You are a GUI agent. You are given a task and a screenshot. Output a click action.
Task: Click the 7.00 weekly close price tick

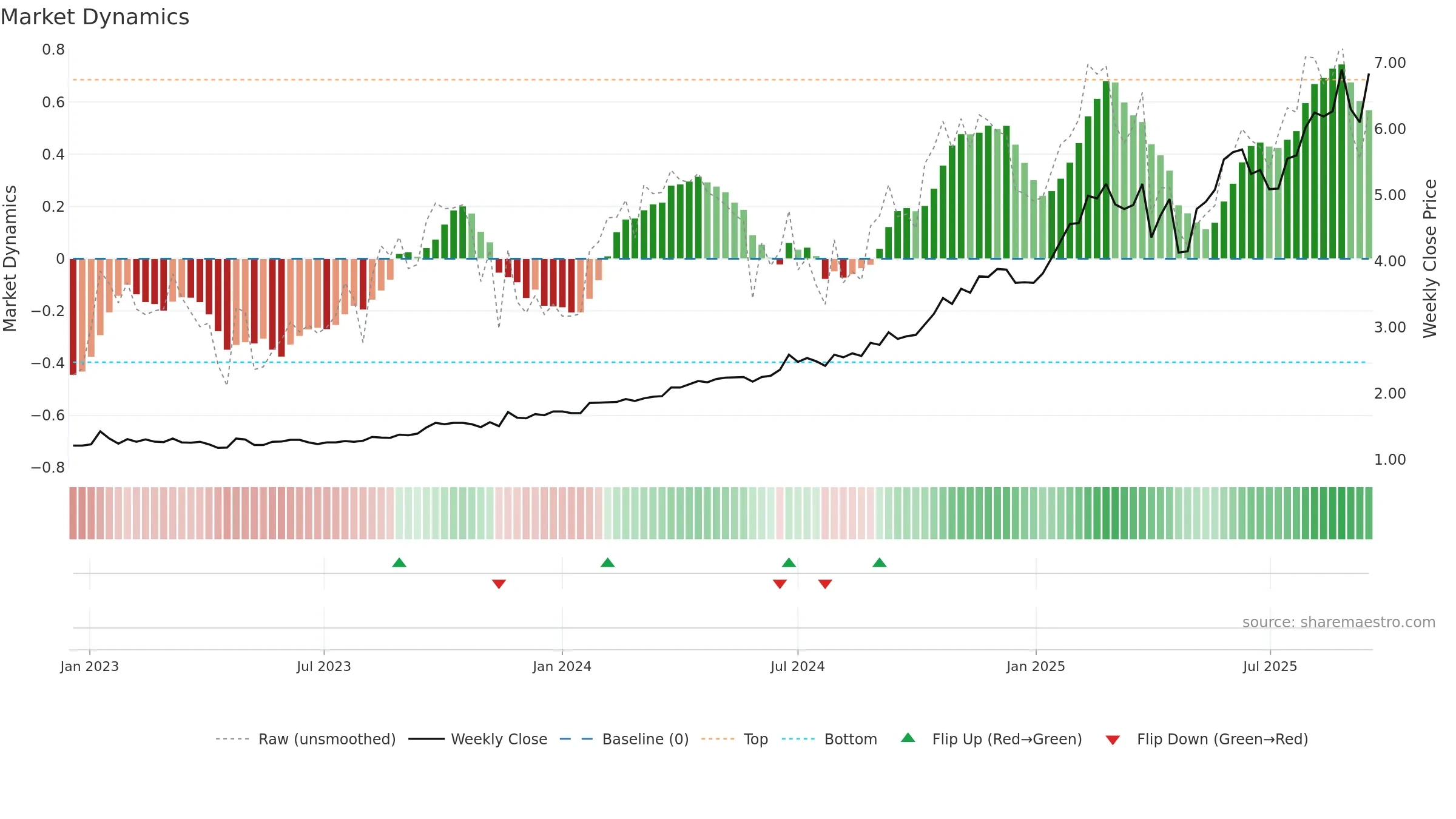[1390, 62]
